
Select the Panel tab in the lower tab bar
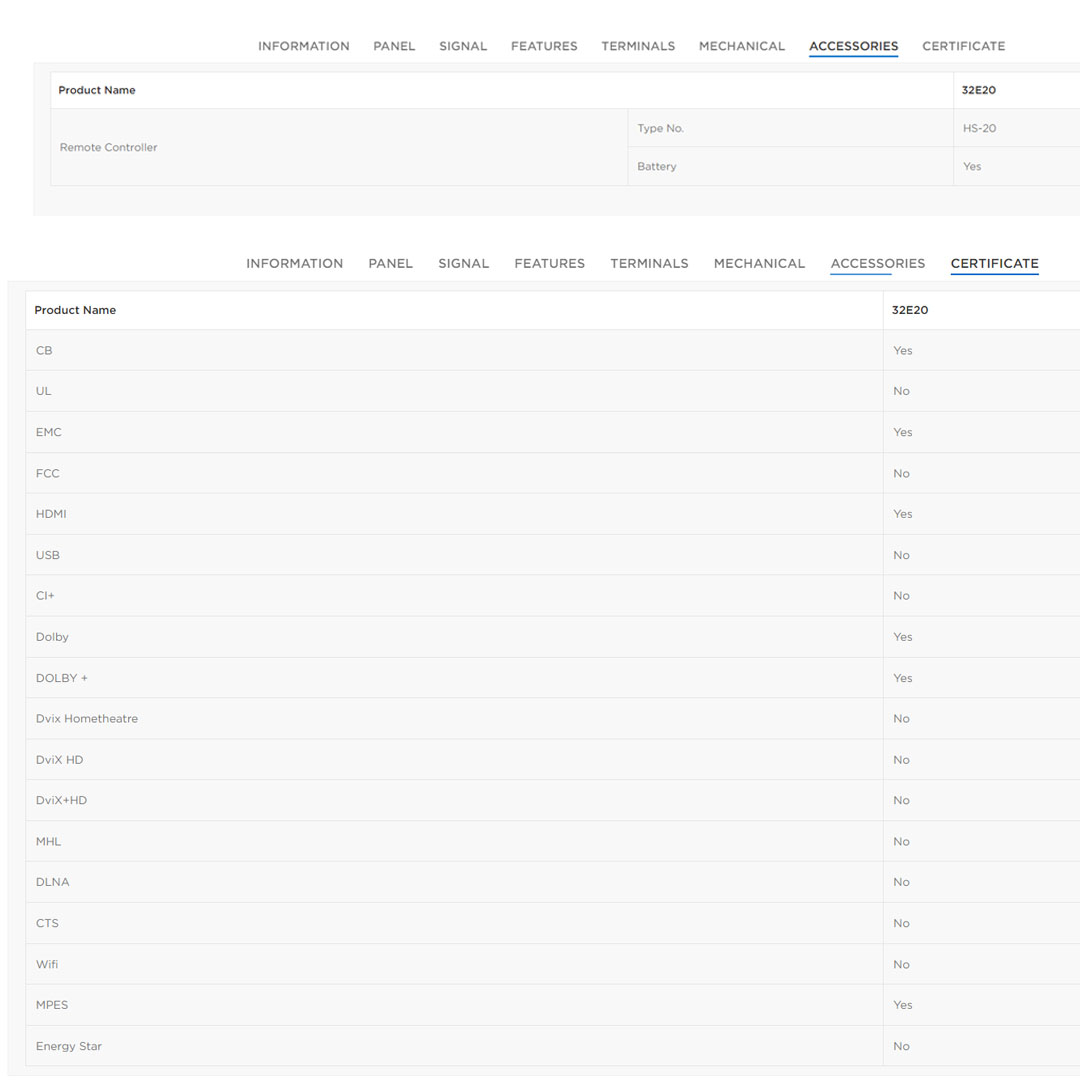(390, 264)
